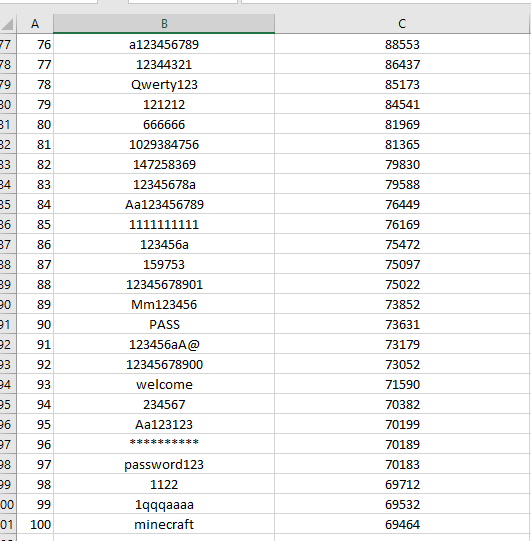Select cell containing 1029384756

(164, 144)
